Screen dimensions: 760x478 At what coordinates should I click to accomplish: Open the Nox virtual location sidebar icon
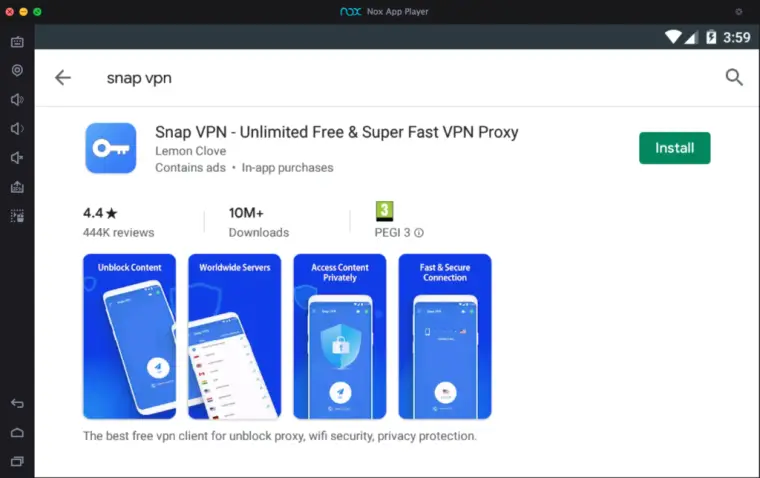pos(17,71)
